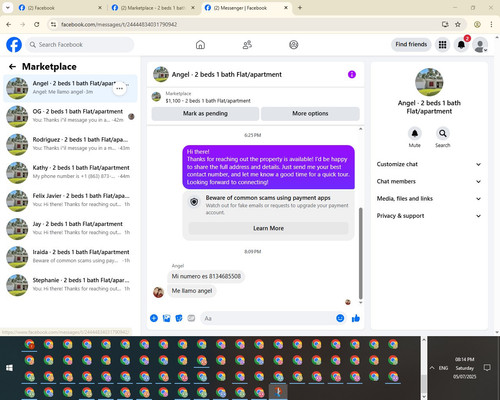Screen dimensions: 500x400
Task: Send a thumbs-up like
Action: tap(356, 318)
